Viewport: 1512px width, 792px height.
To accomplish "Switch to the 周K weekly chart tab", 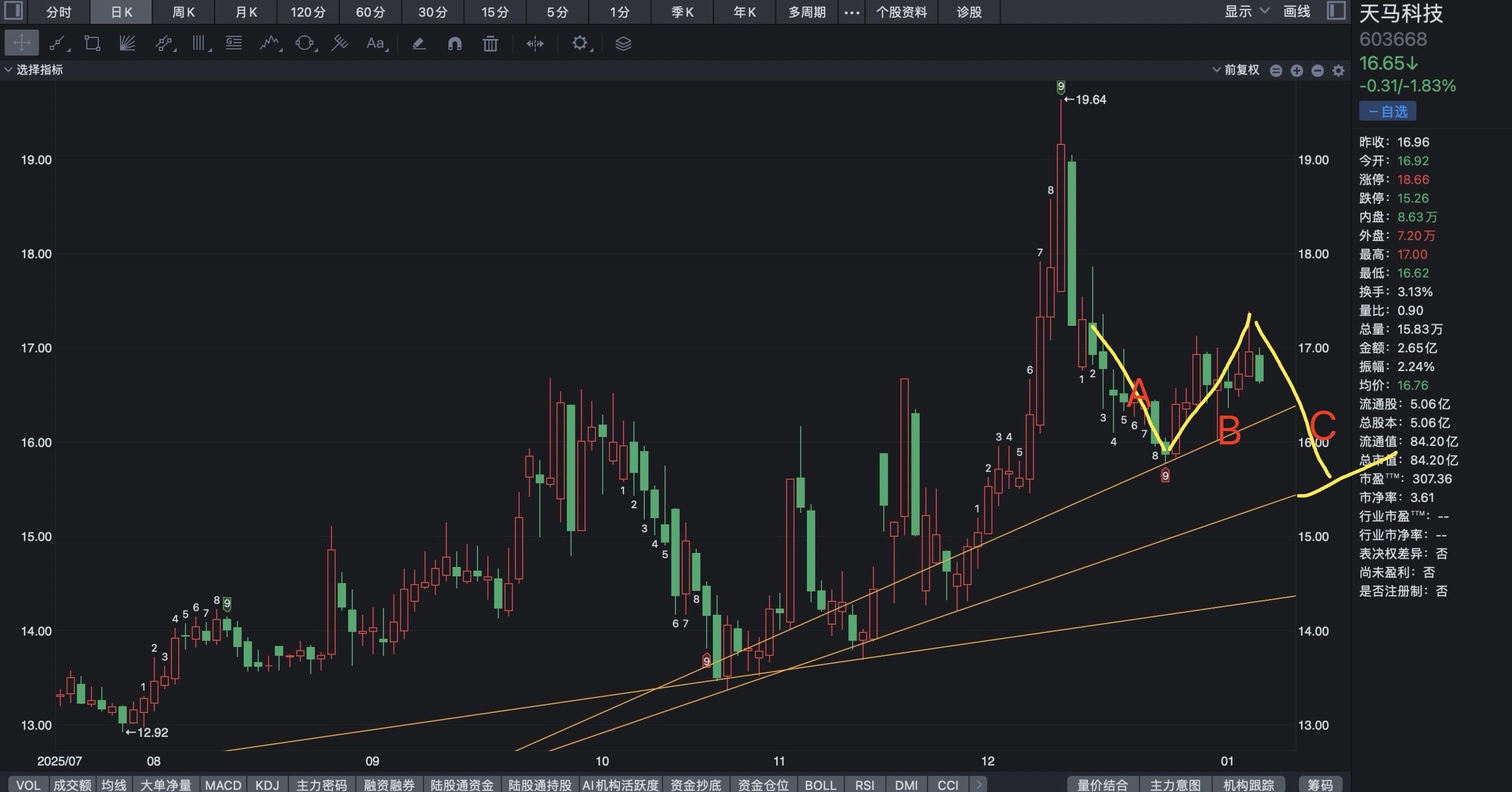I will coord(183,12).
